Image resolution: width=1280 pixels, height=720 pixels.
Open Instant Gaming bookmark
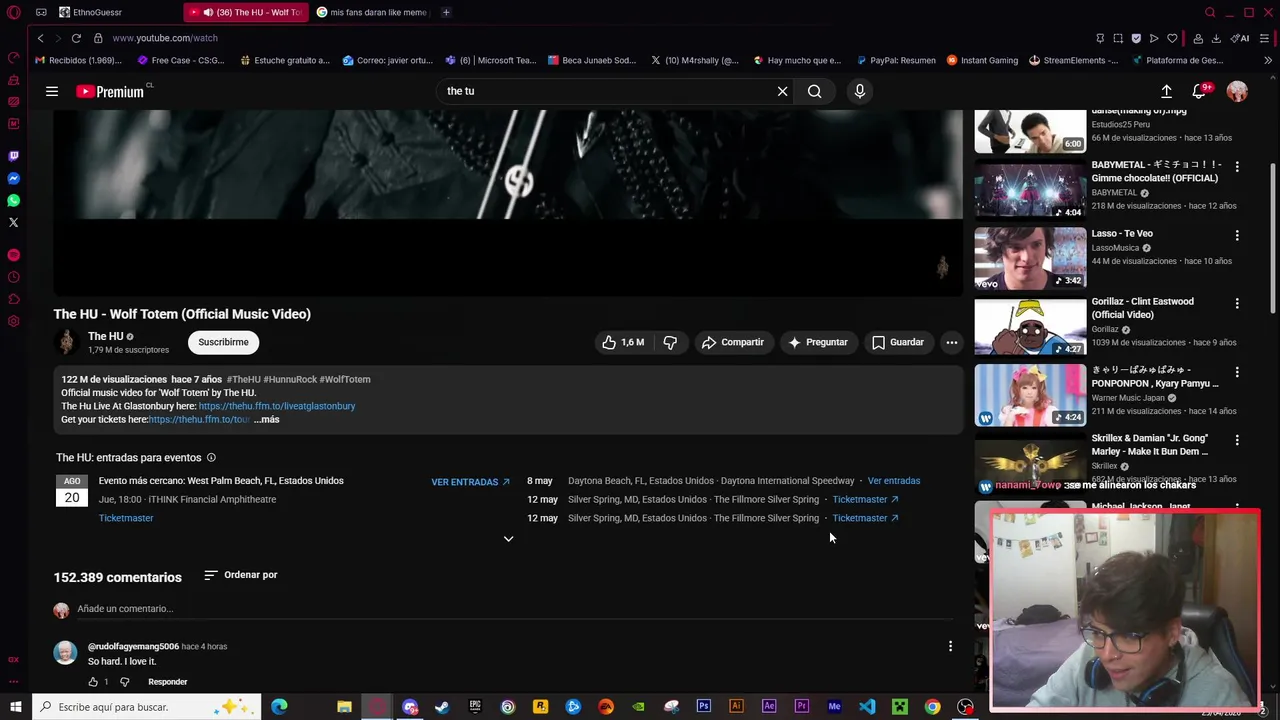[x=982, y=60]
